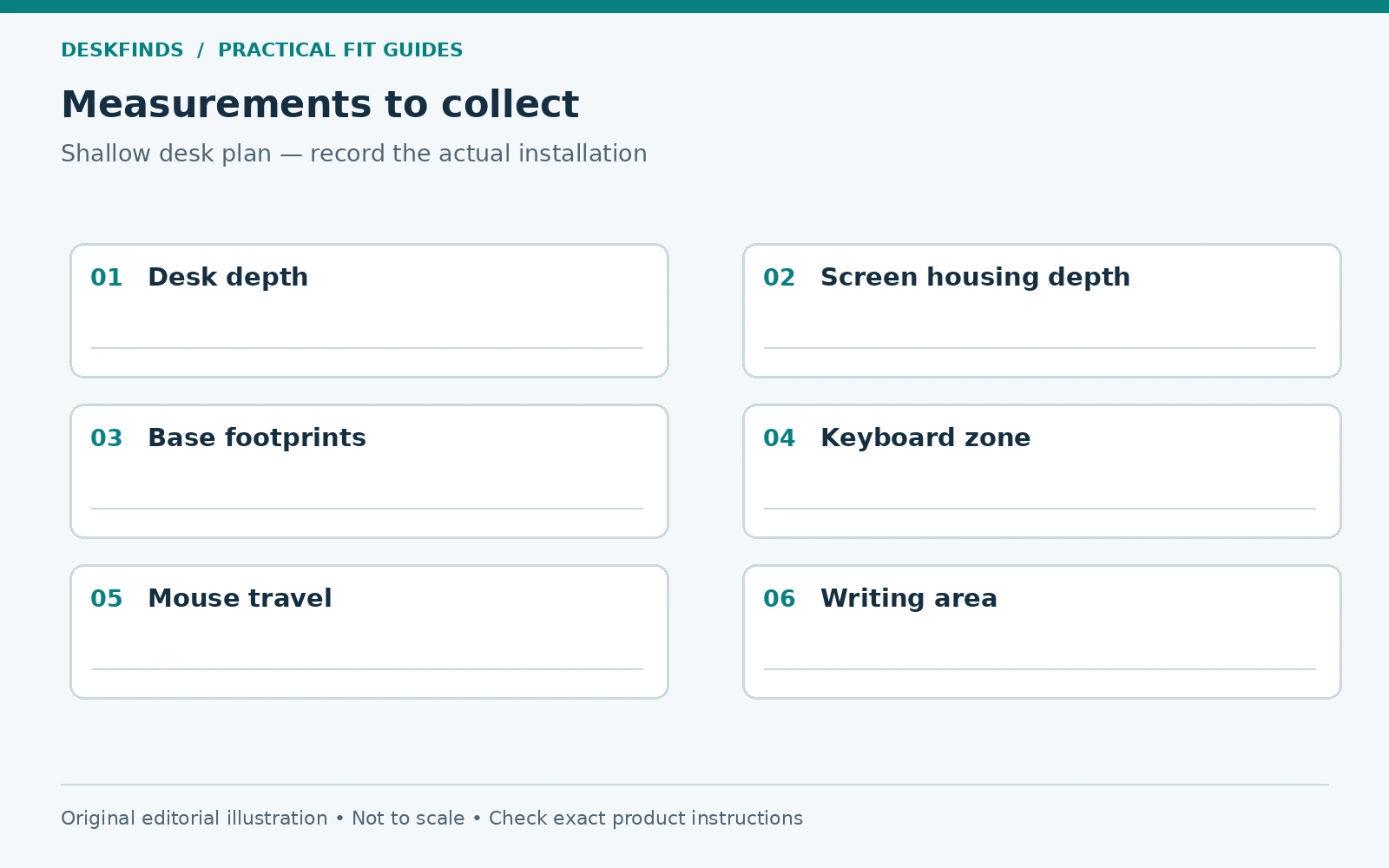
Task: Open the PRACTICAL FIT GUIDES breadcrumb
Action: (x=340, y=50)
